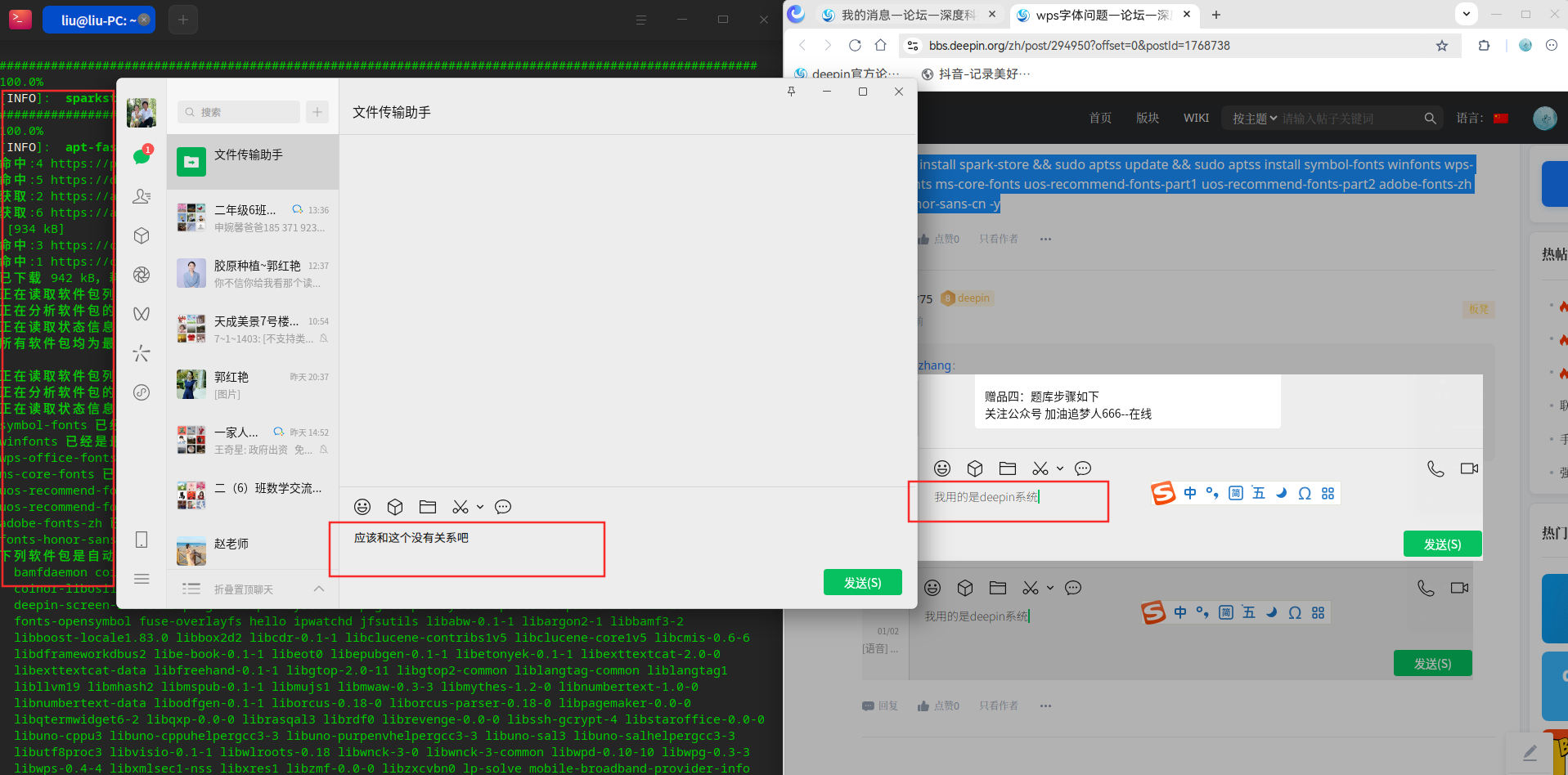Viewport: 1568px width, 775px height.
Task: Open WeChat favorites cube in sidebar
Action: click(x=142, y=235)
